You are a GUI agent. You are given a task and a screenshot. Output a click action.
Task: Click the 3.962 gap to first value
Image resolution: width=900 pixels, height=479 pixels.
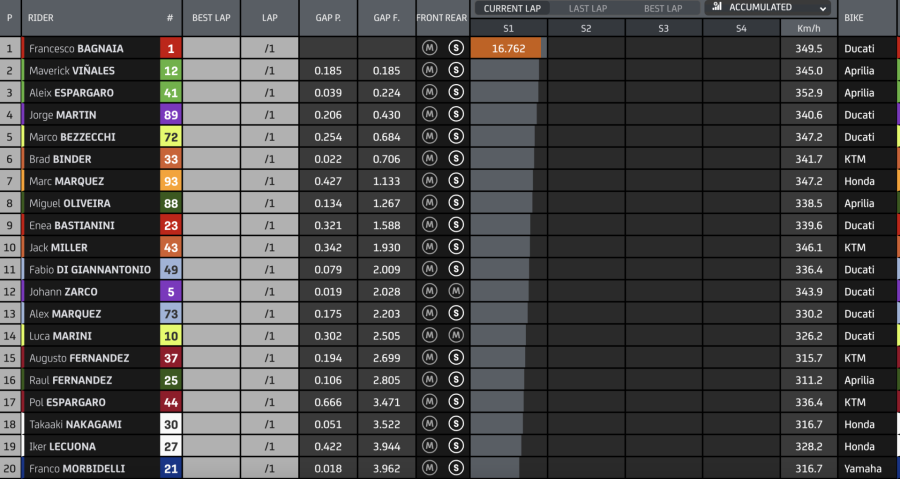(x=386, y=469)
